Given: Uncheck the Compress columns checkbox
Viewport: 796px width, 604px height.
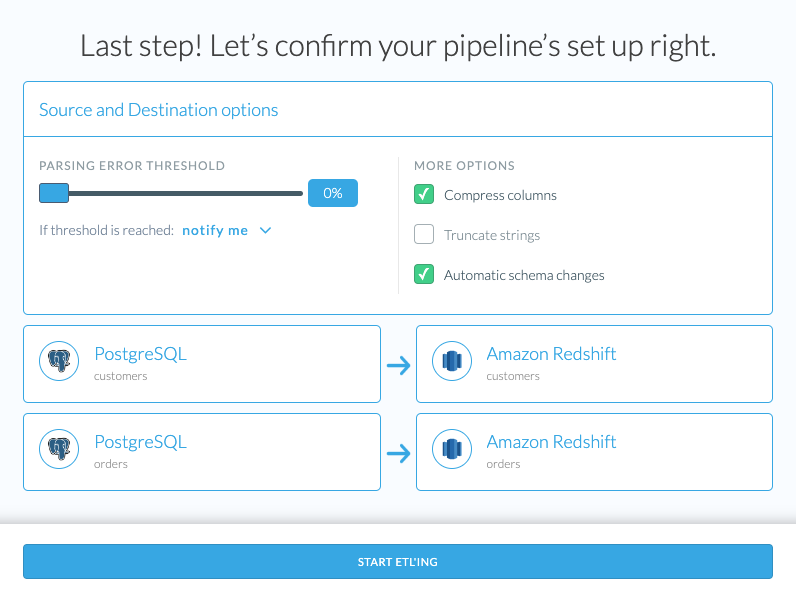Looking at the screenshot, I should pyautogui.click(x=424, y=194).
